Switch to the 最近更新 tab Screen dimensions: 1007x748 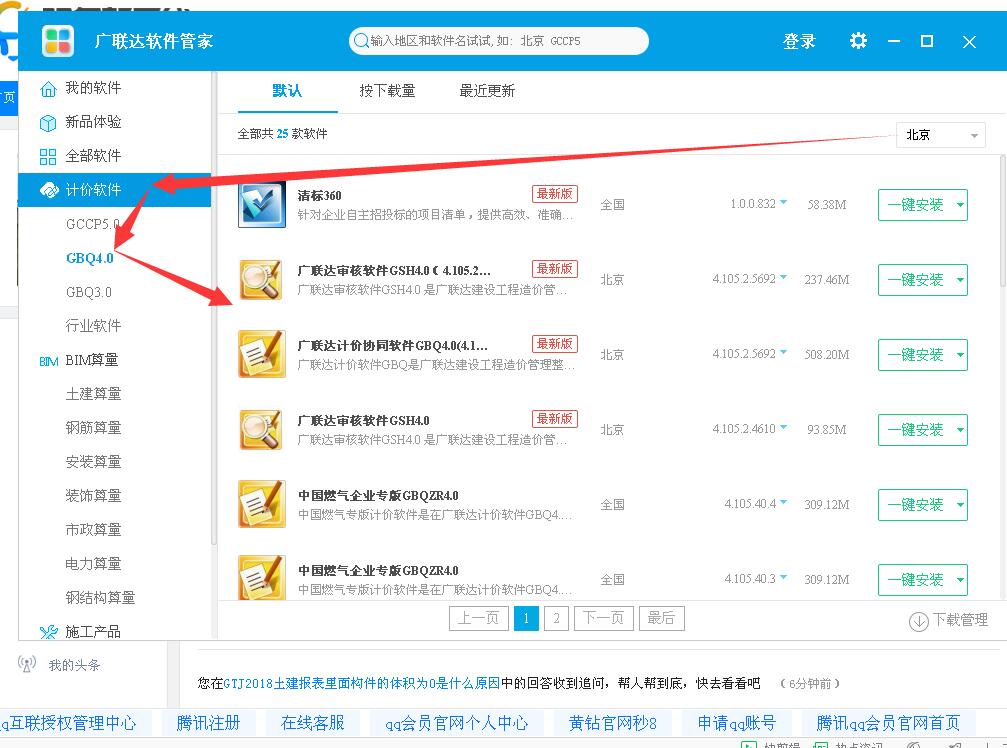(487, 91)
